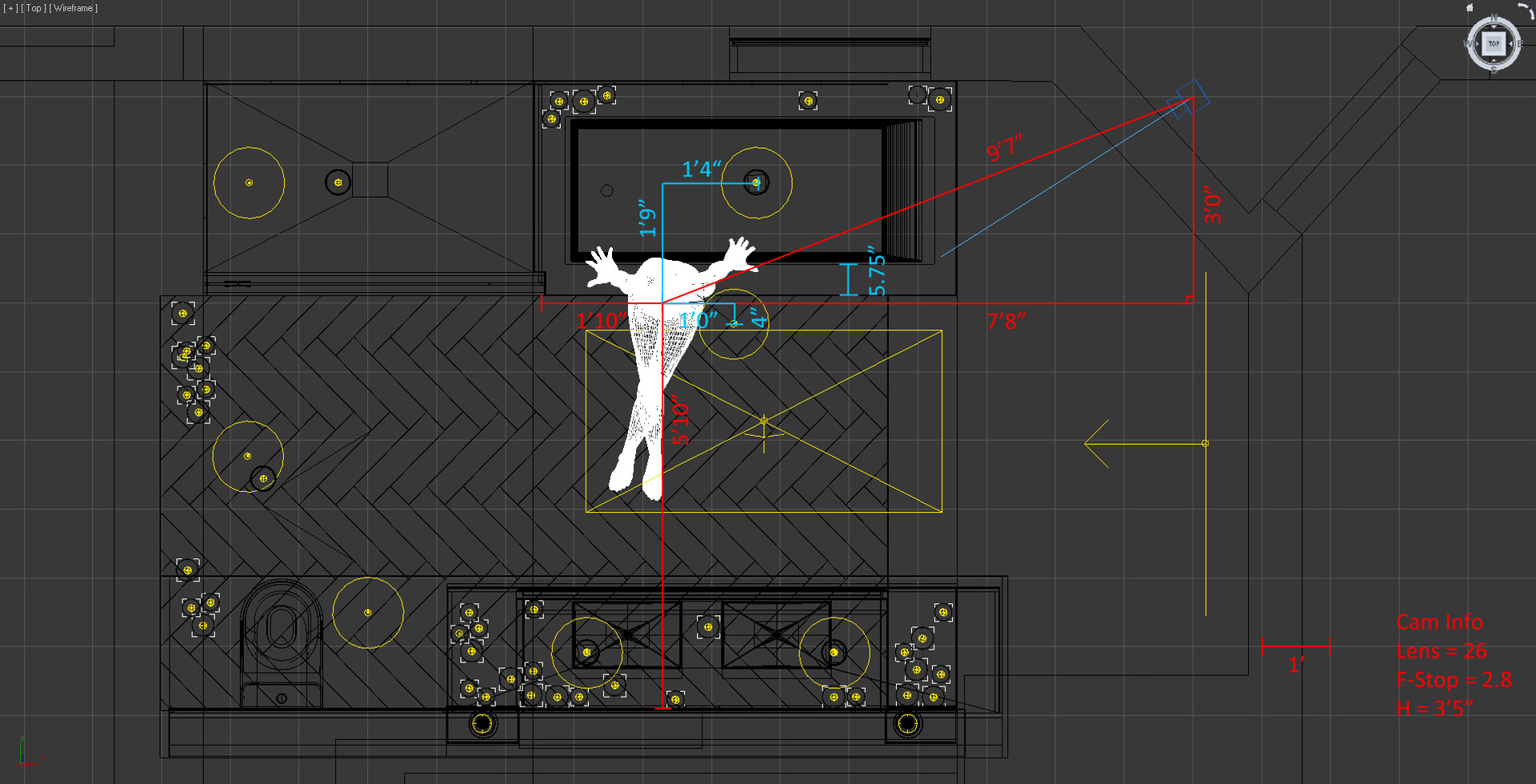
Task: Select the toilet object in the floor plan
Action: pos(281,636)
